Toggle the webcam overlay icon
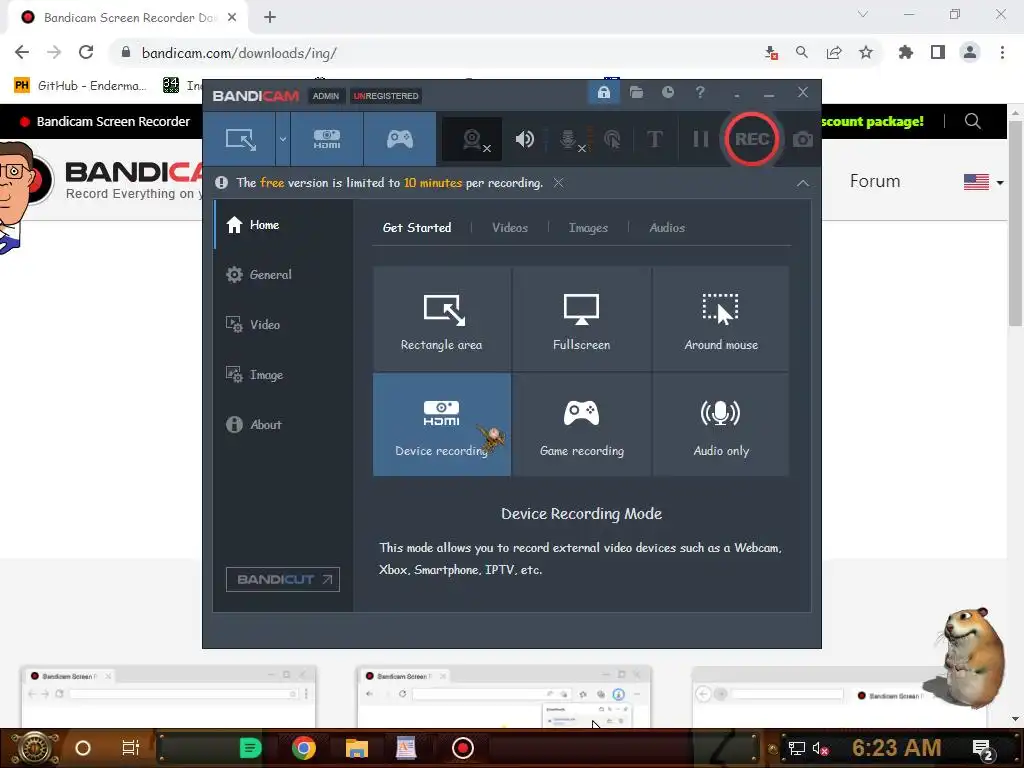Viewport: 1024px width, 768px height. [x=473, y=139]
